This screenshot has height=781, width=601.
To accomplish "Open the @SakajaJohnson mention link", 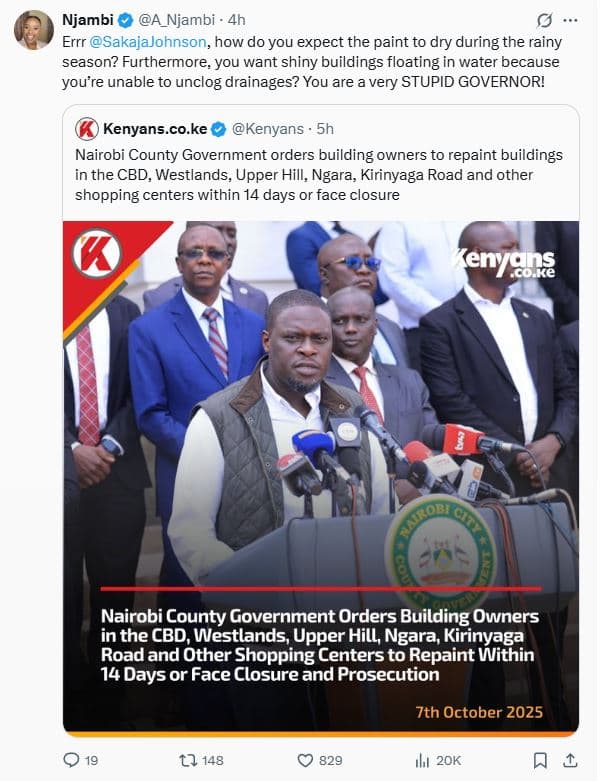I will [x=148, y=42].
